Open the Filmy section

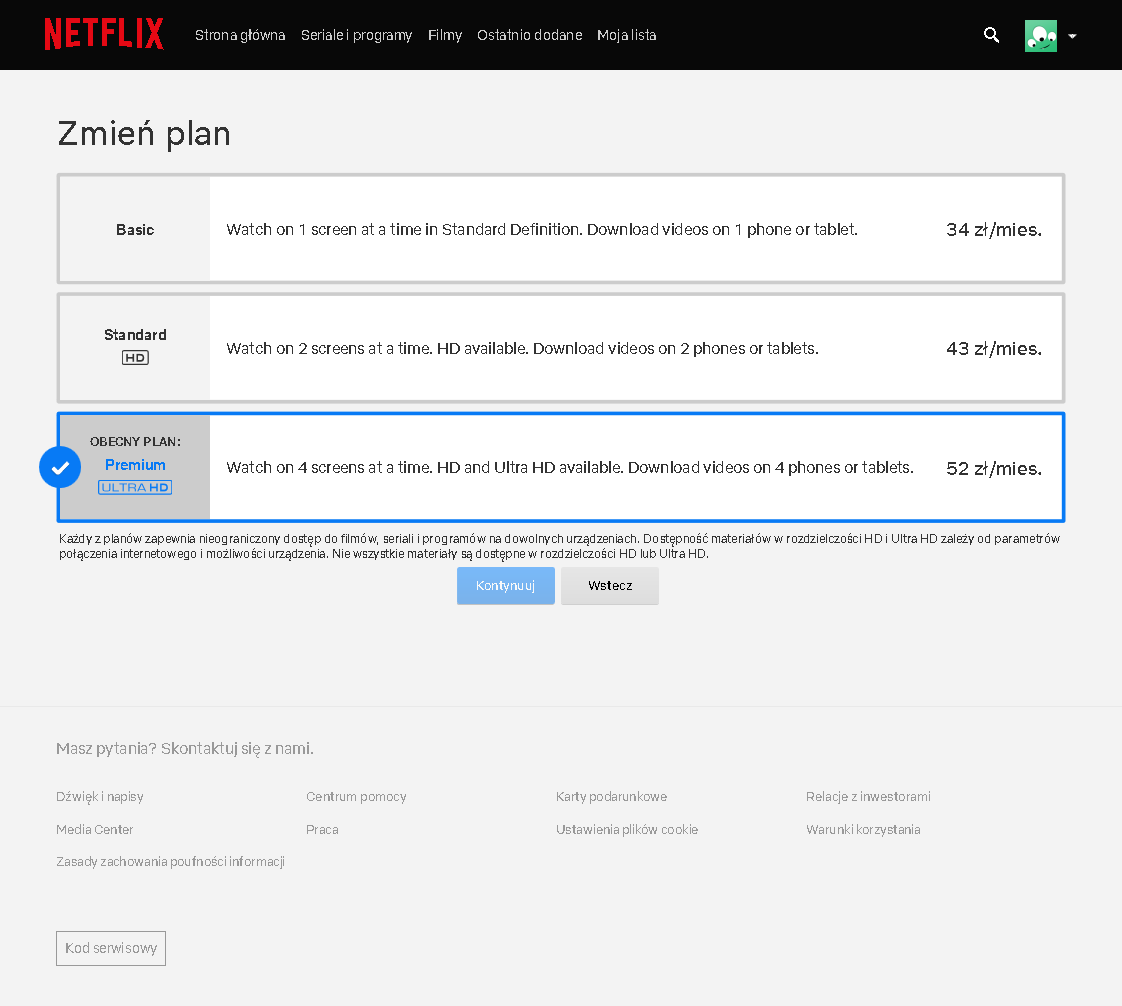tap(445, 35)
